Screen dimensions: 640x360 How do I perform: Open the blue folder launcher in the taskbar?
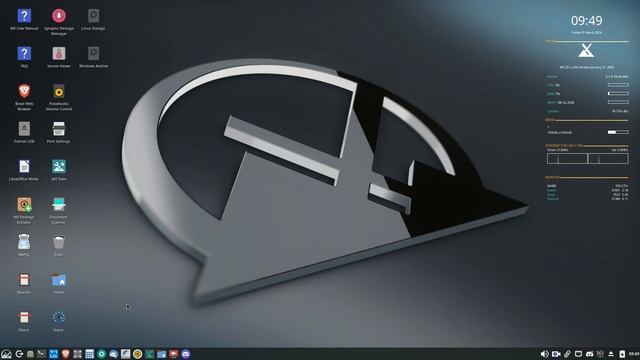162,354
